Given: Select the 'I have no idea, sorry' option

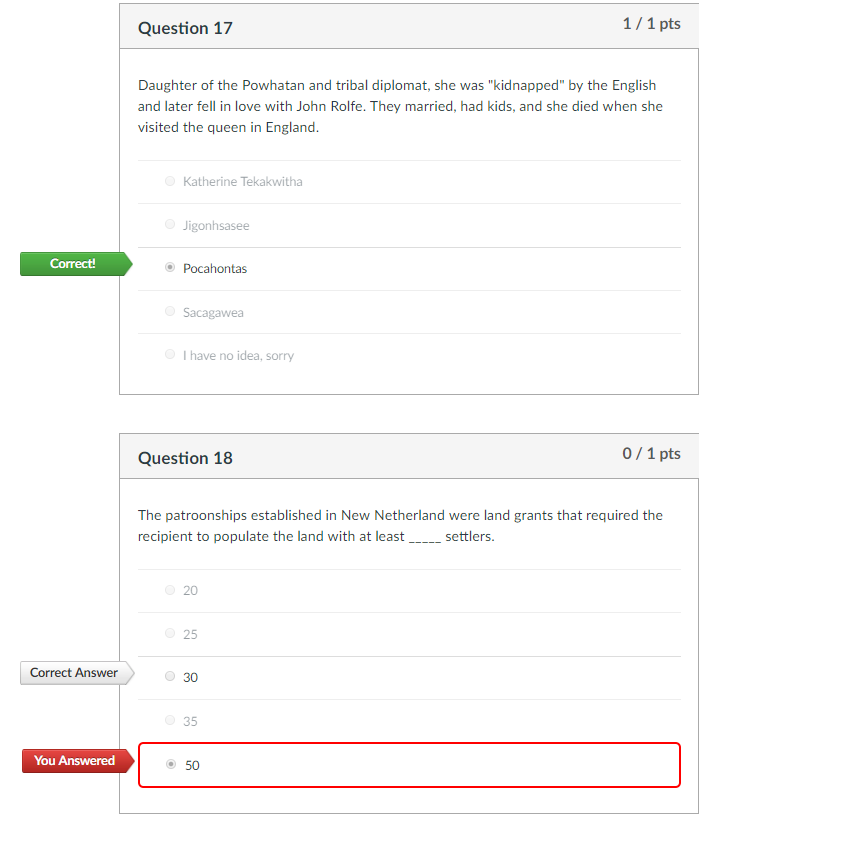Looking at the screenshot, I should (170, 354).
